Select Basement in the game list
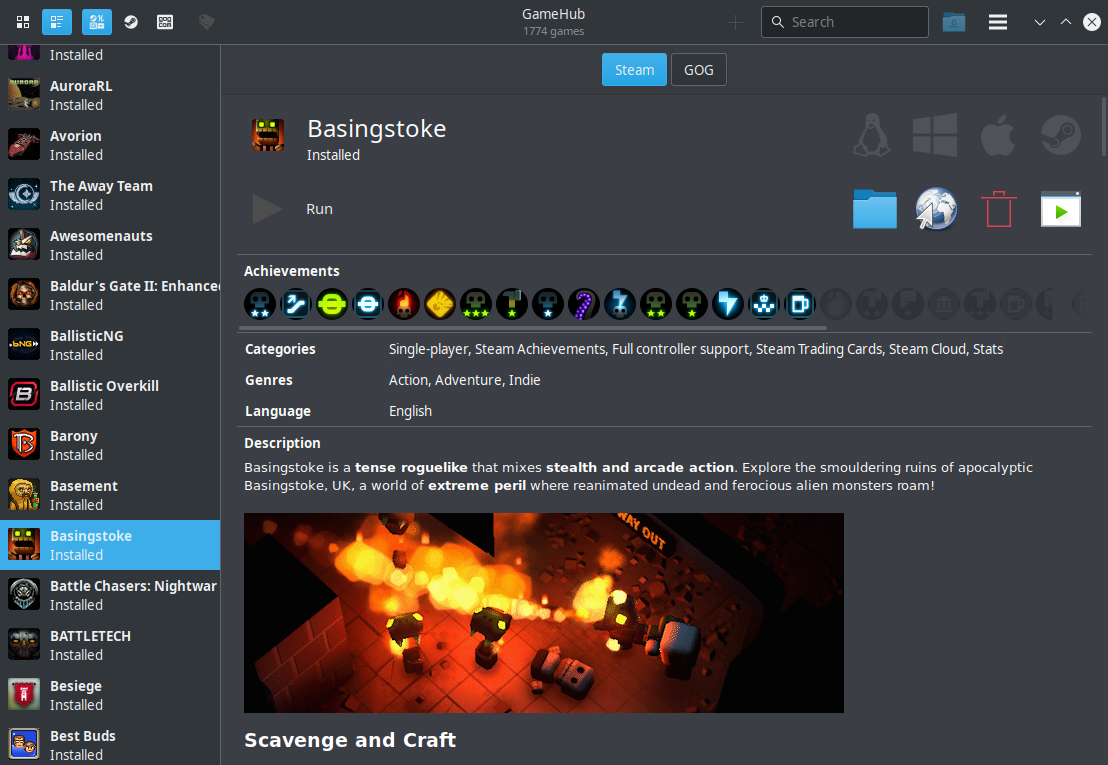 tap(110, 495)
